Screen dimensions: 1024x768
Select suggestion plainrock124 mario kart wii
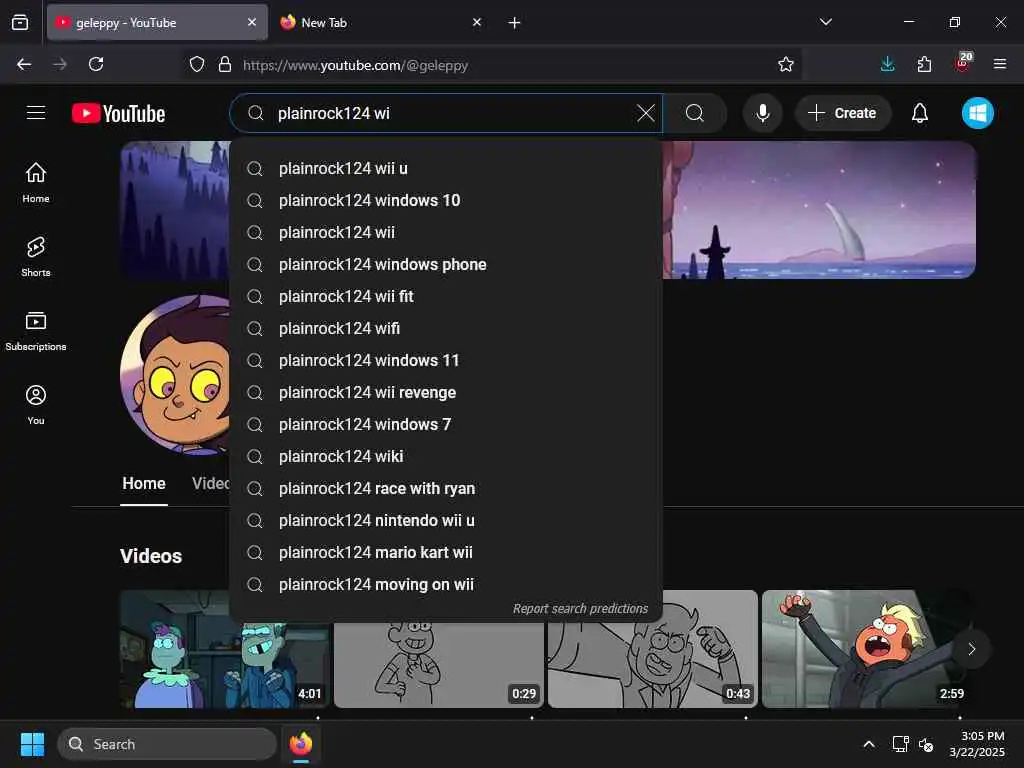click(446, 552)
